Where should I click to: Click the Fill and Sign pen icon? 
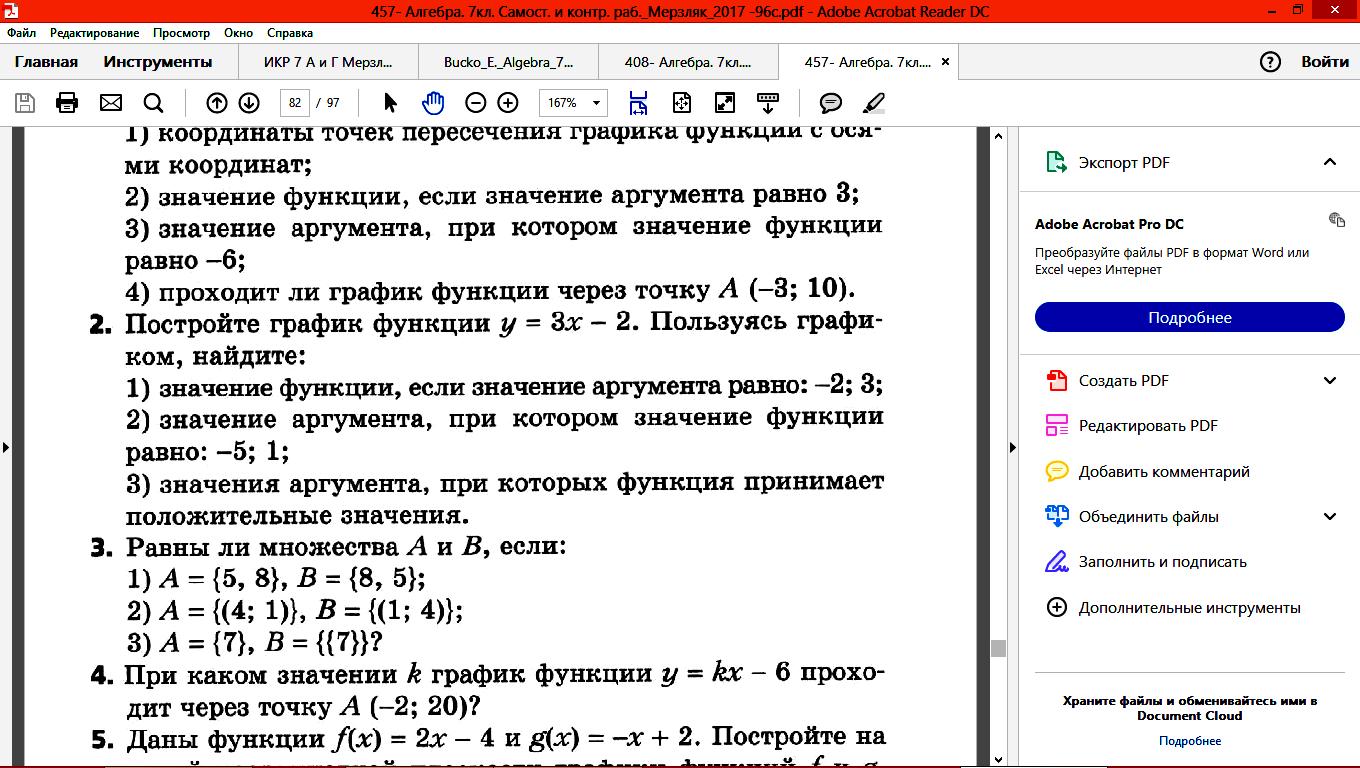tap(1056, 561)
